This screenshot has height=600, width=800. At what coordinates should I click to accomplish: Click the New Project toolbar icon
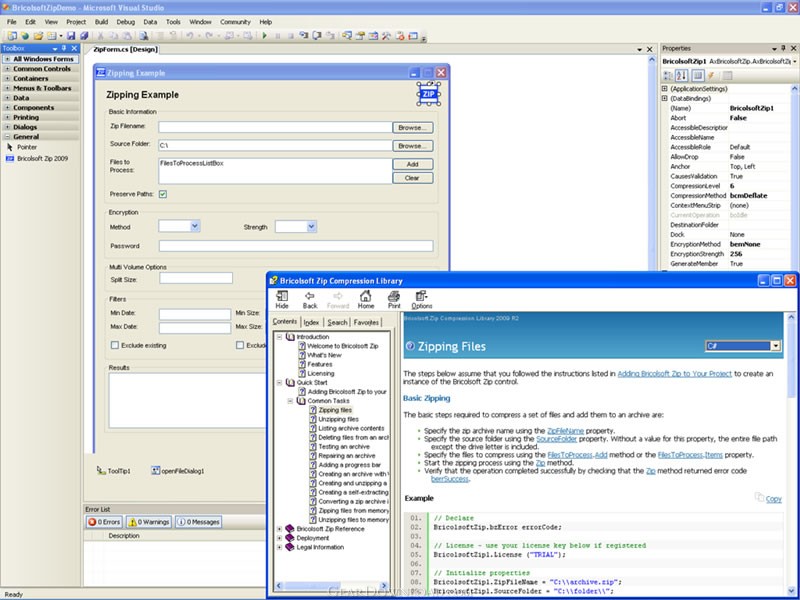tap(12, 36)
